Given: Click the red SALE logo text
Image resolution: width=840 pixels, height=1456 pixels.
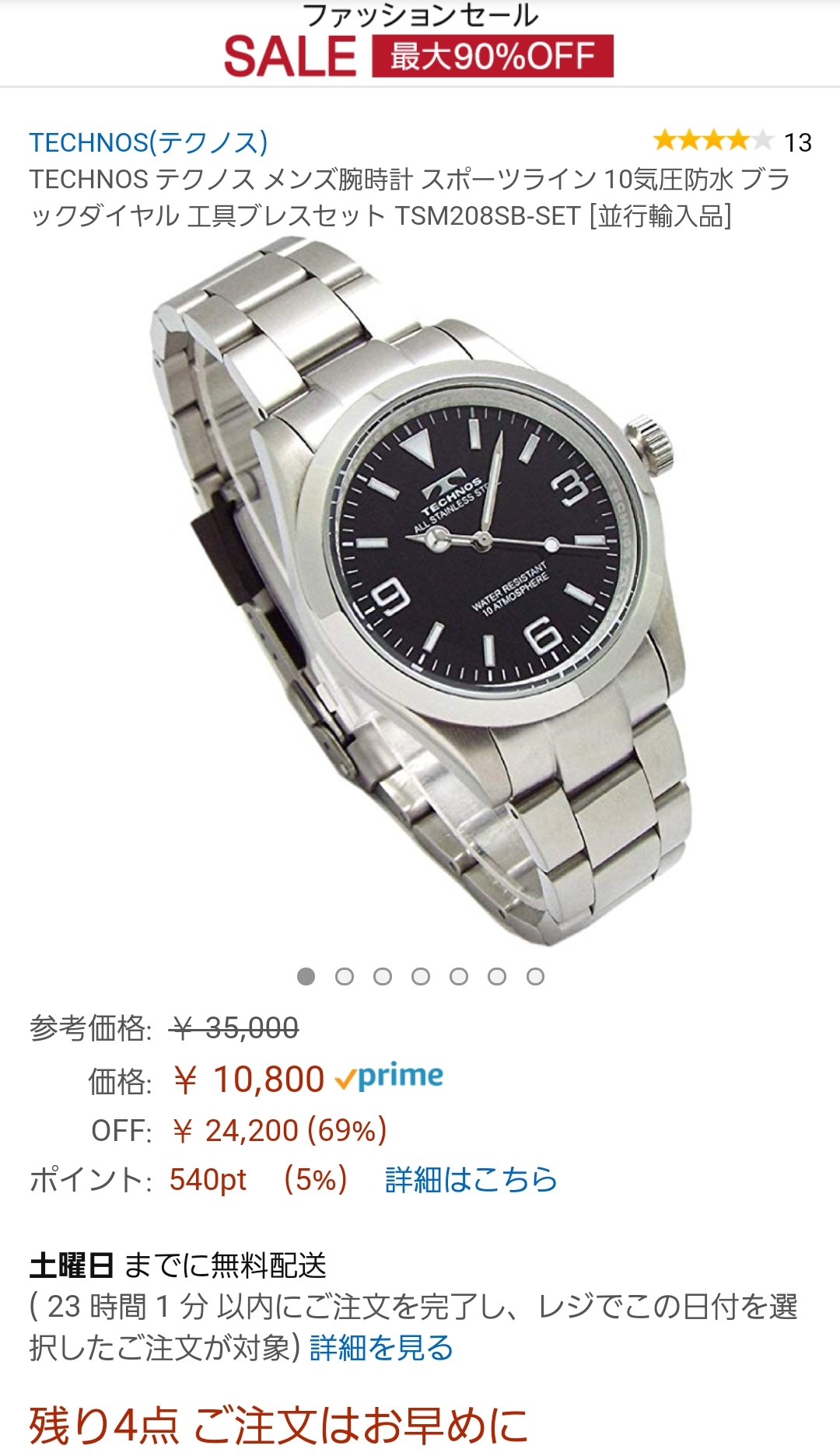Looking at the screenshot, I should click(290, 57).
